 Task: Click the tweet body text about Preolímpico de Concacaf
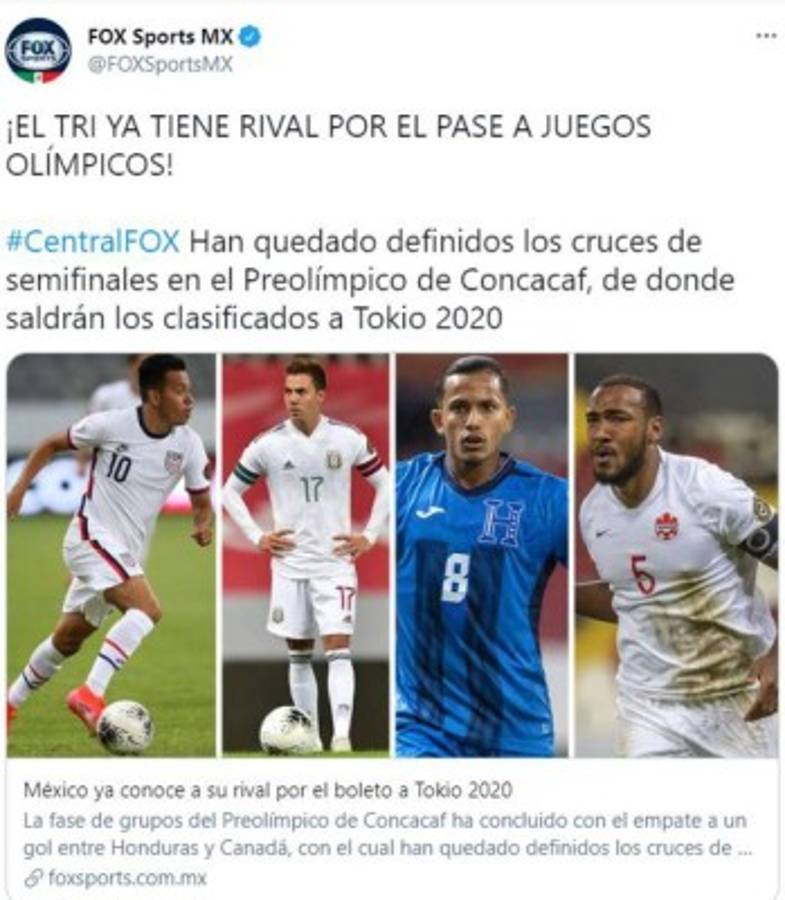[x=370, y=280]
